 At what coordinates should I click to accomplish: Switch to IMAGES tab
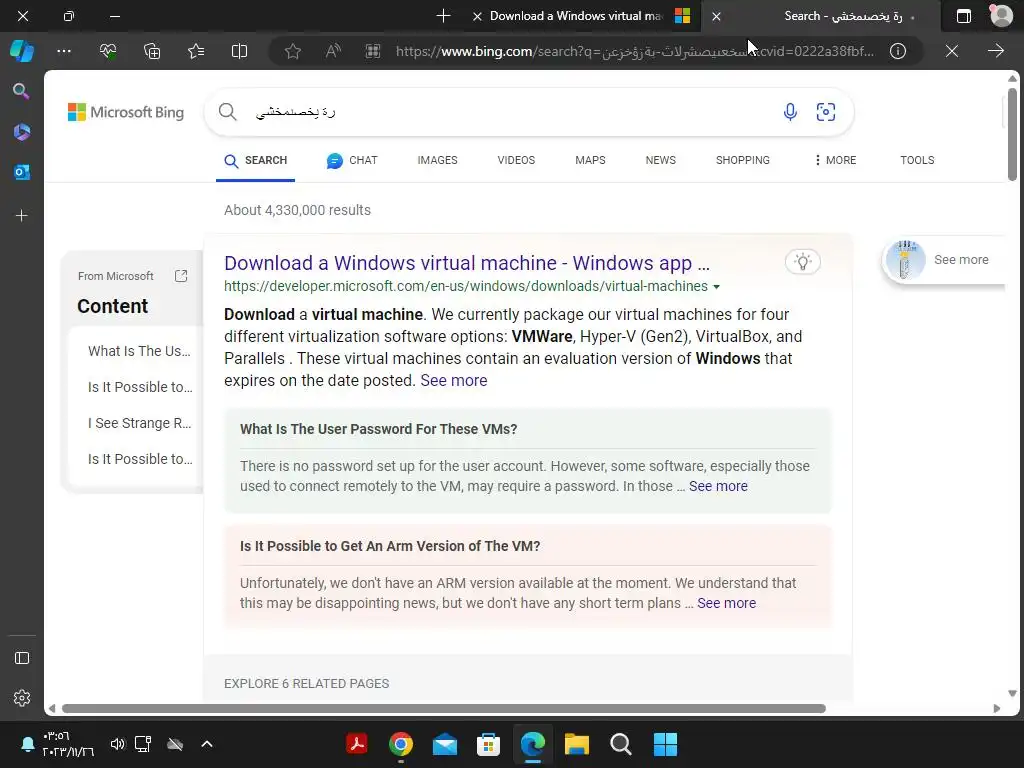tap(438, 160)
